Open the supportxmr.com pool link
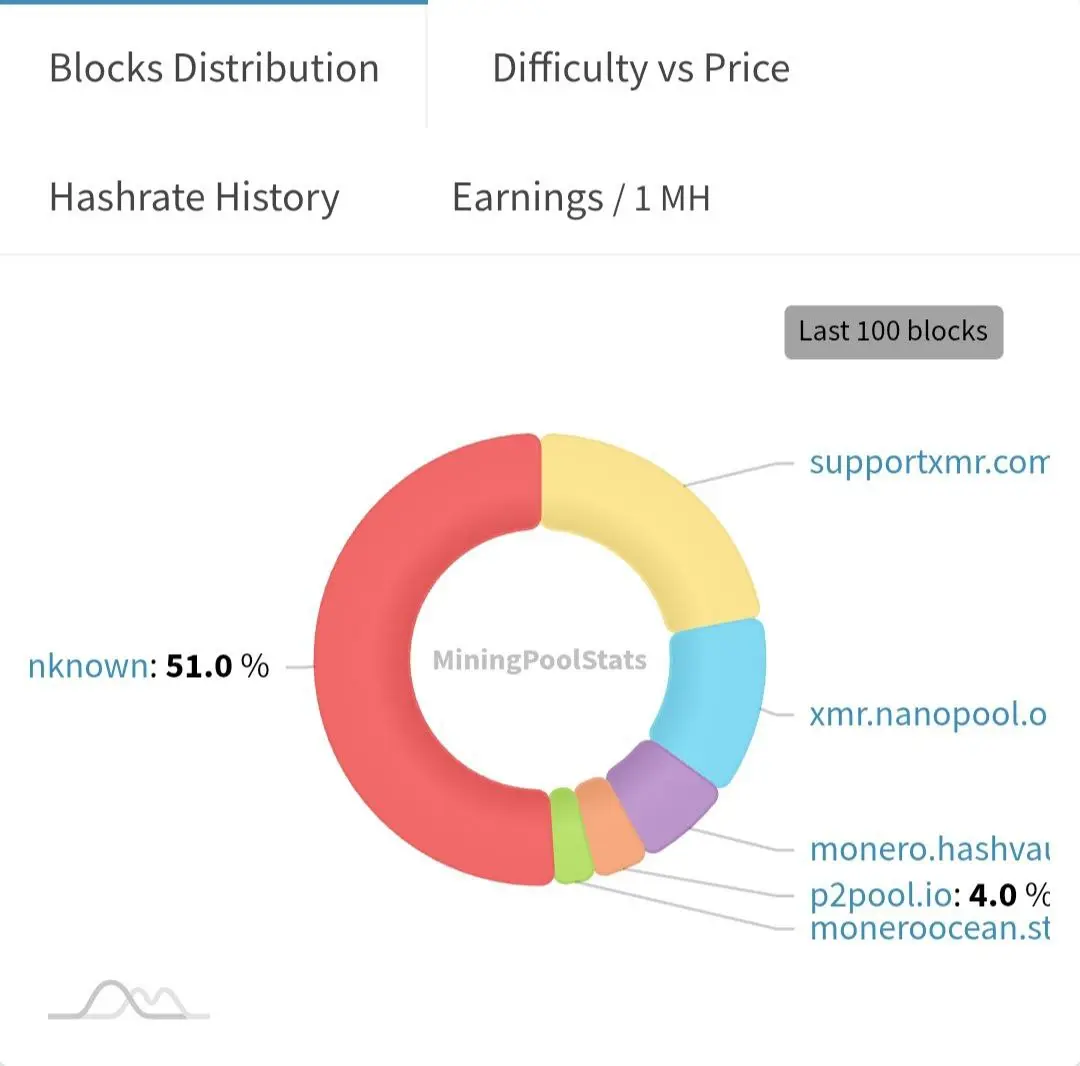Image resolution: width=1080 pixels, height=1066 pixels. (x=928, y=463)
